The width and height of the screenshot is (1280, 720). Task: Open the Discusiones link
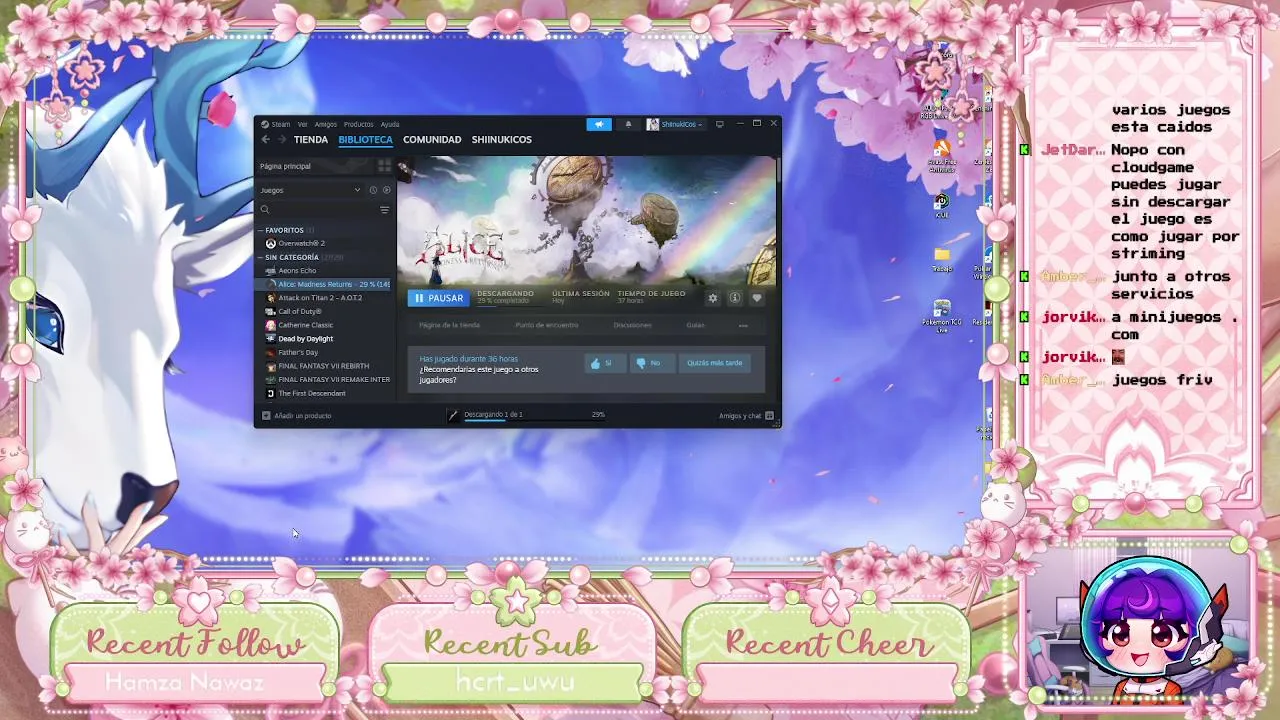[632, 325]
